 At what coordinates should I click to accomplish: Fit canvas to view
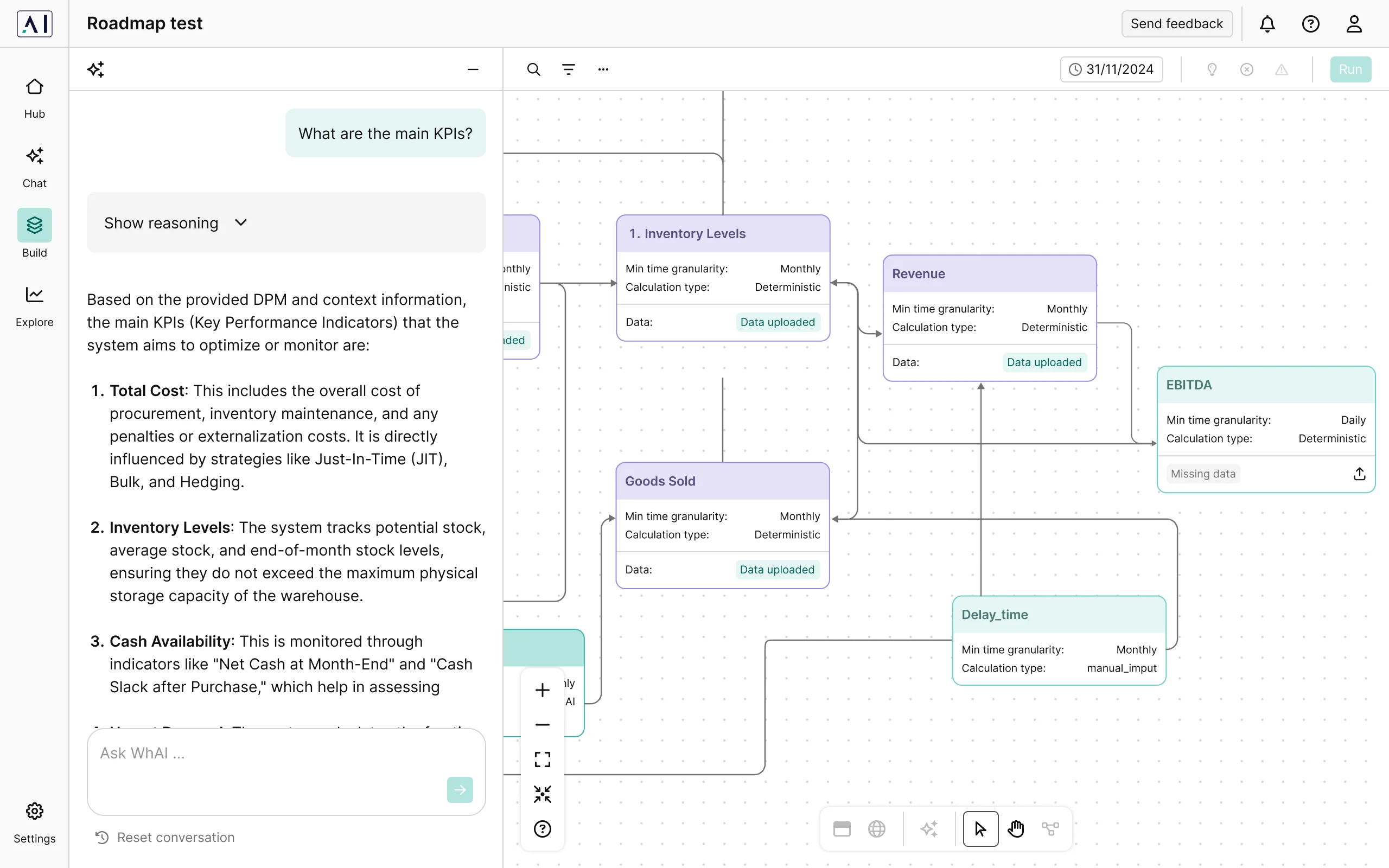coord(543,759)
